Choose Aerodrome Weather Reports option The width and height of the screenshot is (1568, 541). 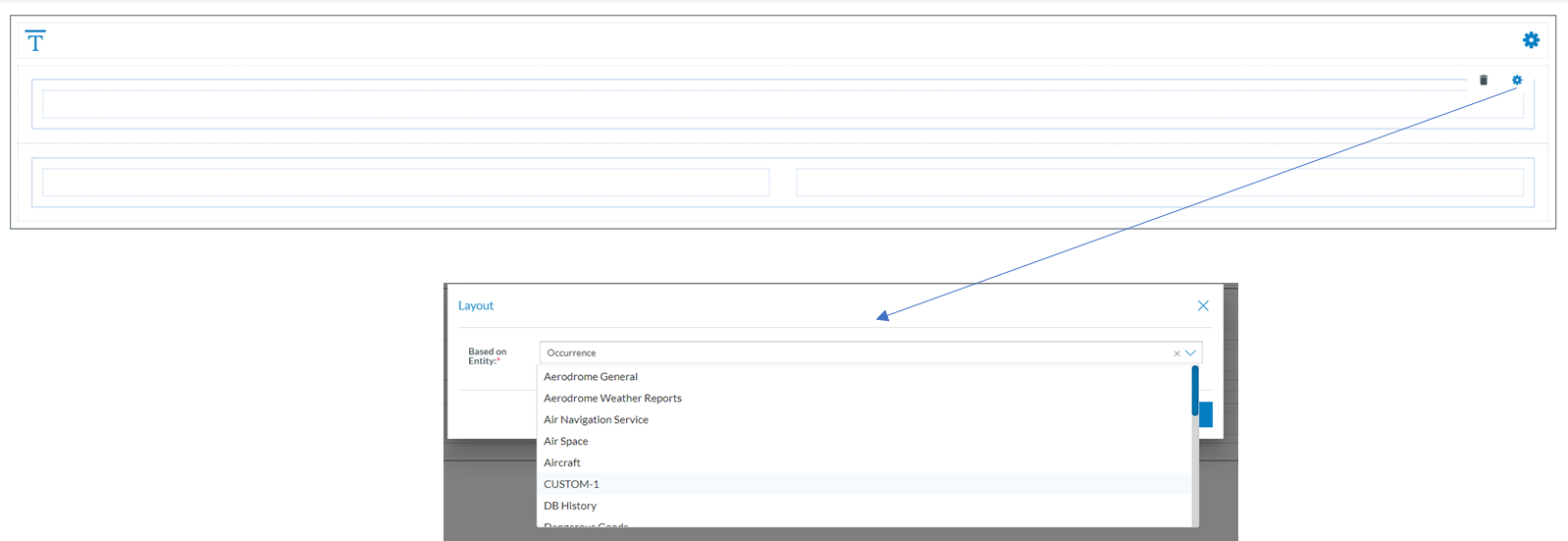tap(612, 399)
